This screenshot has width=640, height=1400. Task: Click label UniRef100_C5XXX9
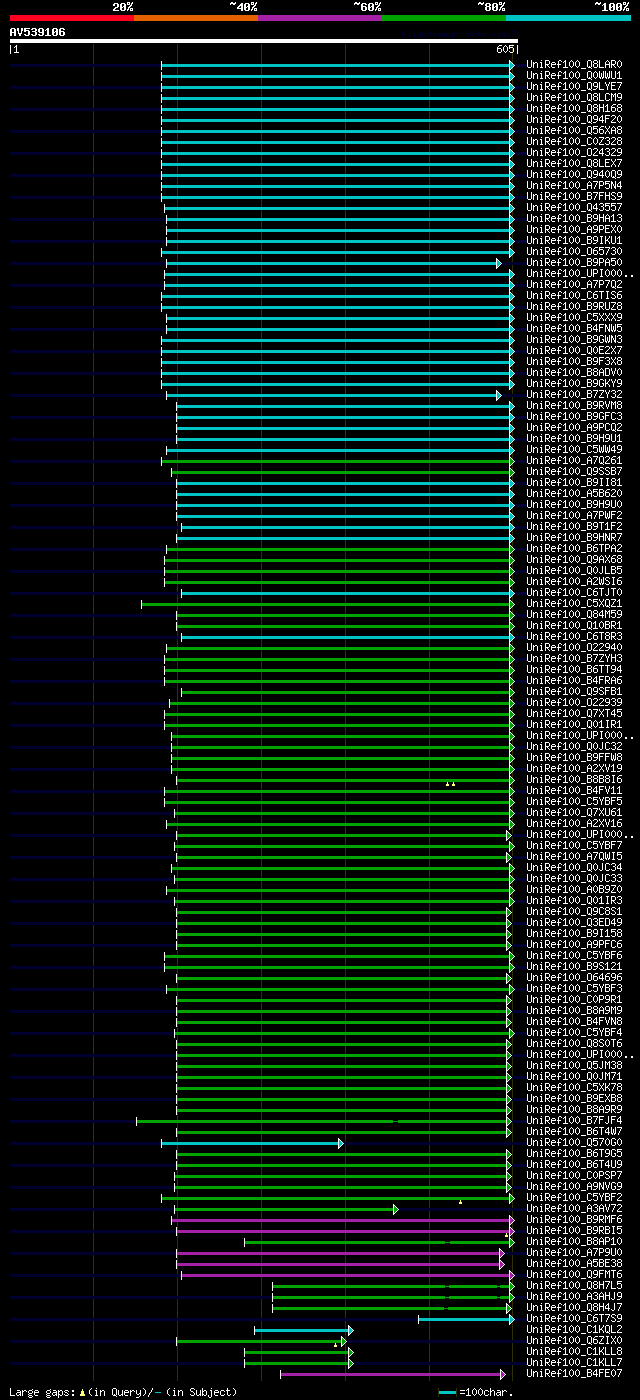tap(574, 318)
